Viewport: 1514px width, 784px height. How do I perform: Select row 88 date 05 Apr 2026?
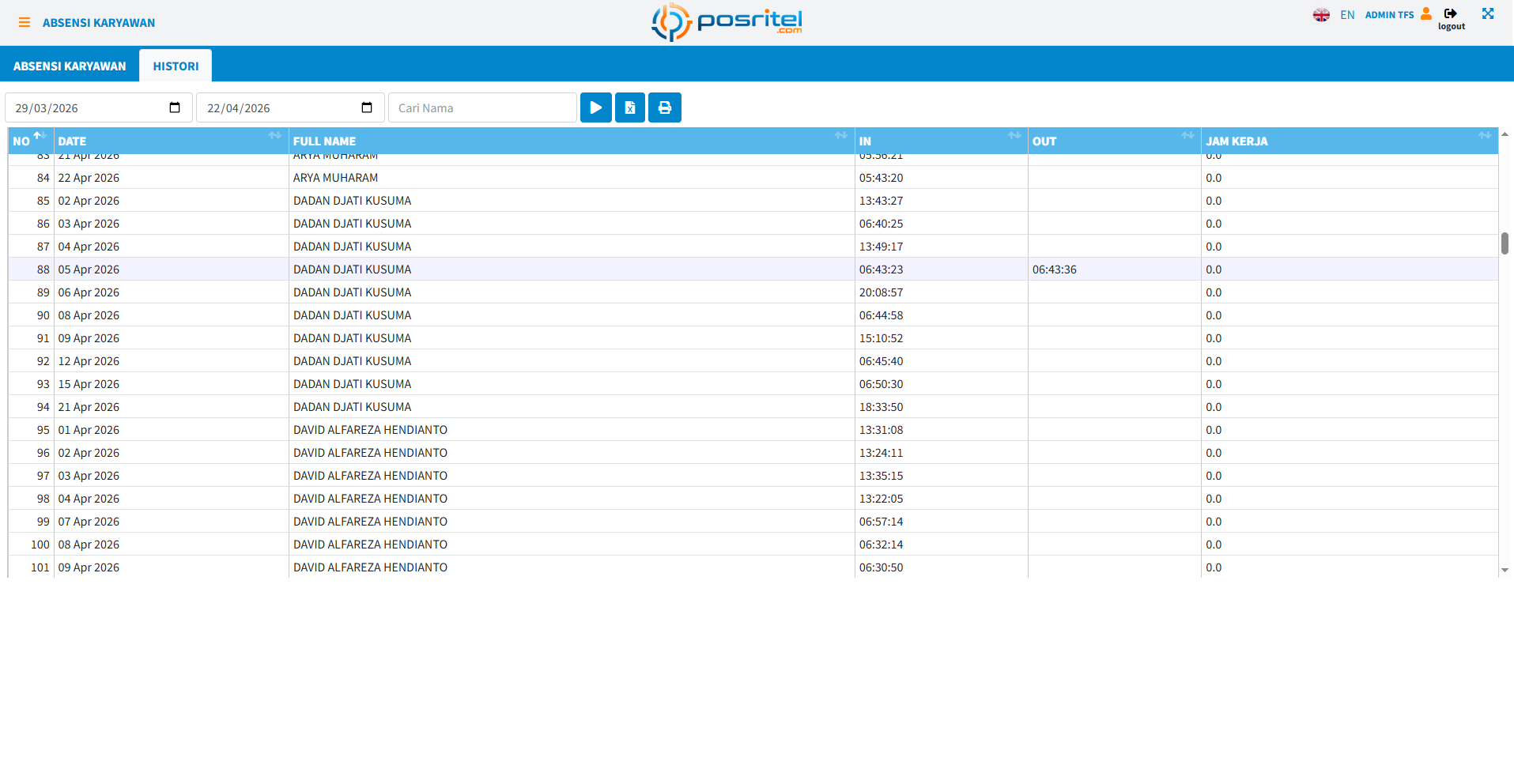[x=89, y=269]
